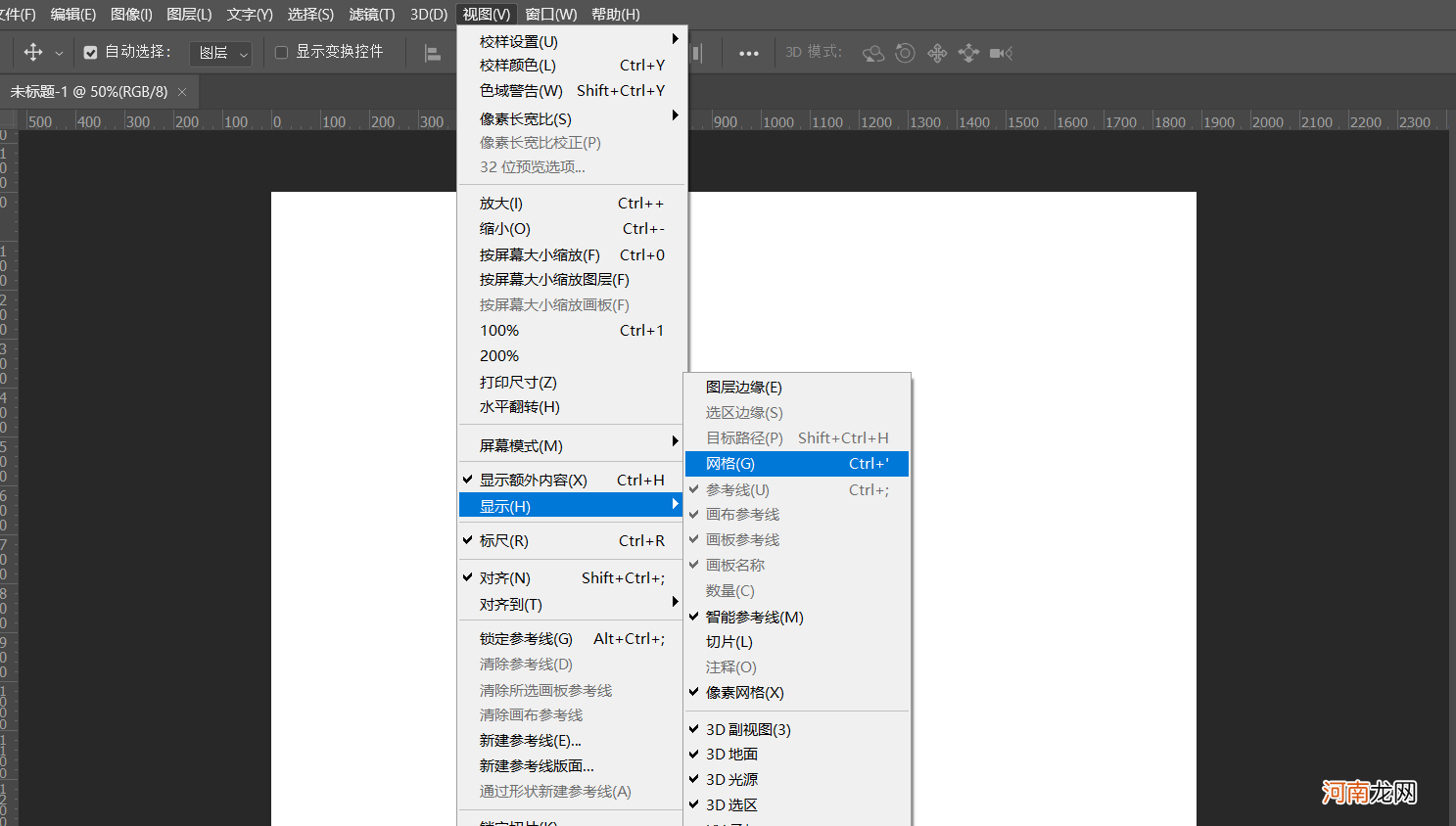Toggle 3D 副视图(3) display
The height and width of the screenshot is (826, 1456).
click(x=797, y=730)
